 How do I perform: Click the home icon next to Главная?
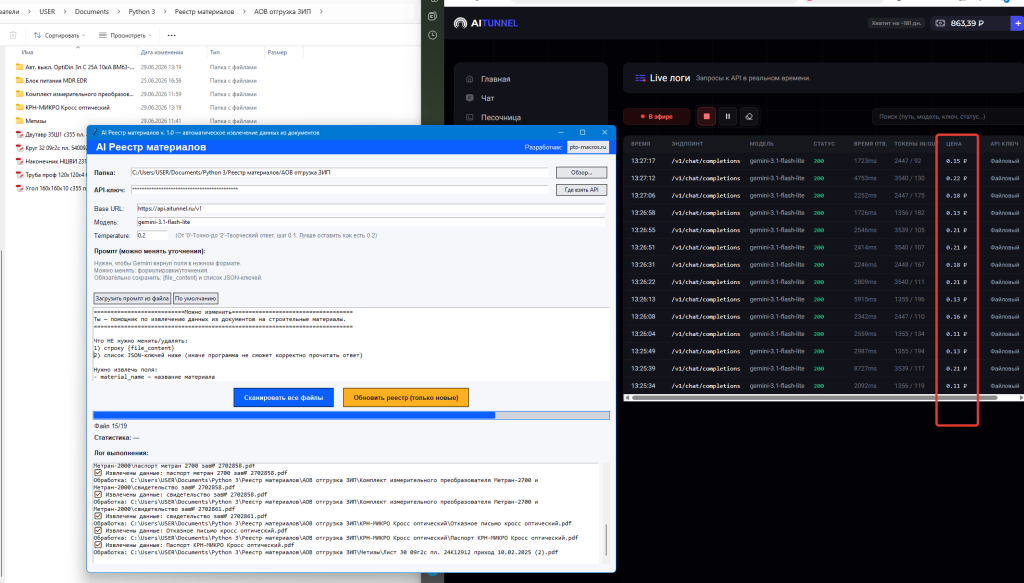[470, 79]
